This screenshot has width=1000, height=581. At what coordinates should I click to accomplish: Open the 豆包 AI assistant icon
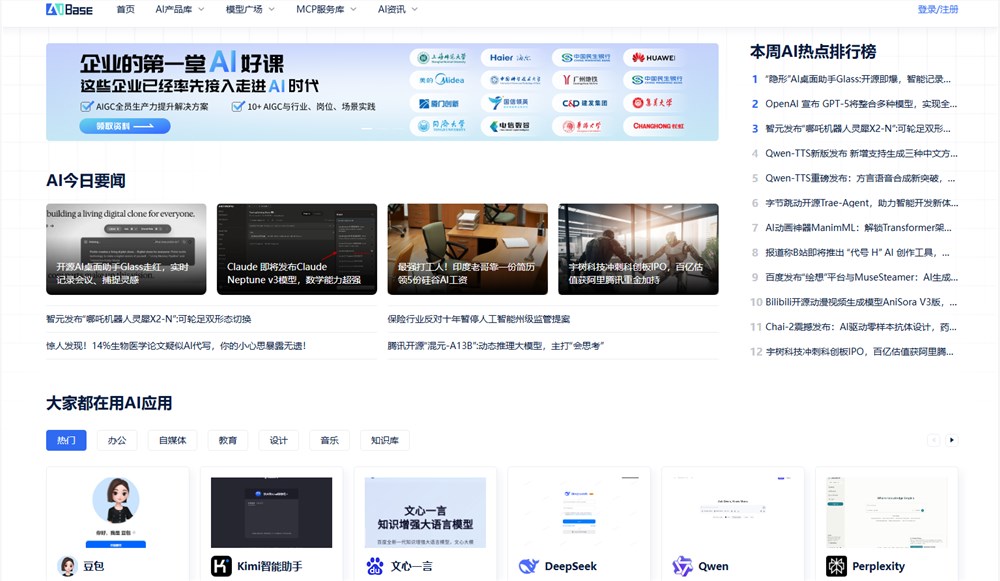pos(66,566)
